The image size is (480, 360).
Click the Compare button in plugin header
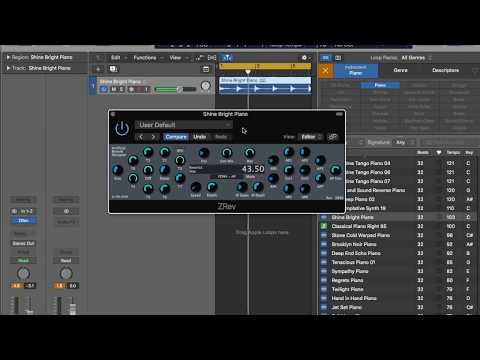[176, 137]
